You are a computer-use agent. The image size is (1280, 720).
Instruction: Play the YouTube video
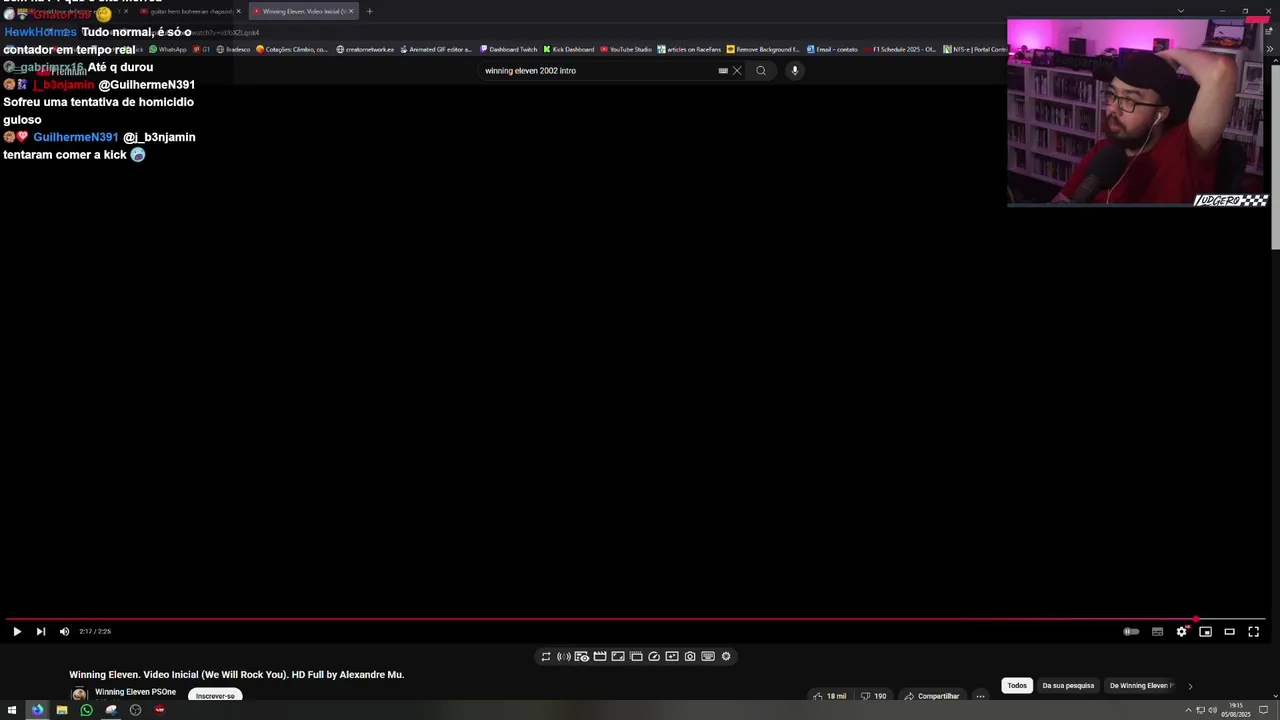click(16, 631)
